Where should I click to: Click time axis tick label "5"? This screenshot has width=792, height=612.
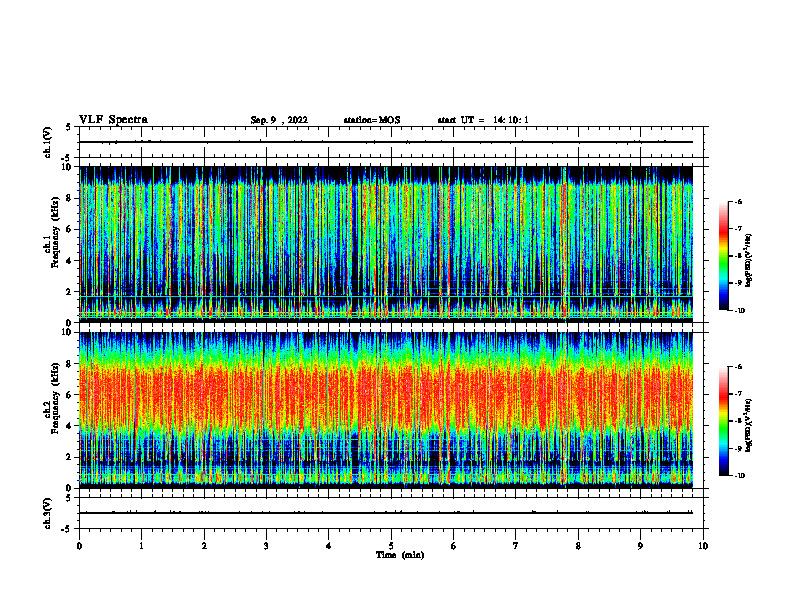[x=391, y=546]
